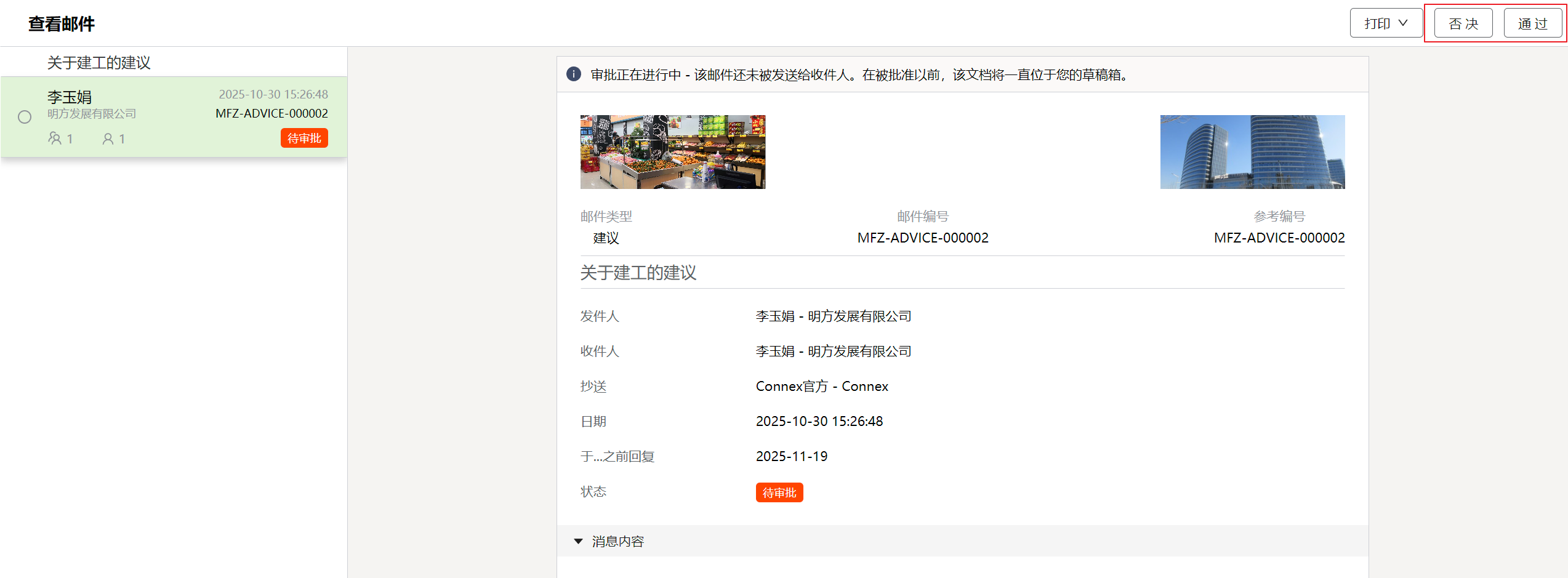The width and height of the screenshot is (1568, 578).
Task: Click the 关于建工的建议 thread heading in the left panel
Action: pos(99,63)
